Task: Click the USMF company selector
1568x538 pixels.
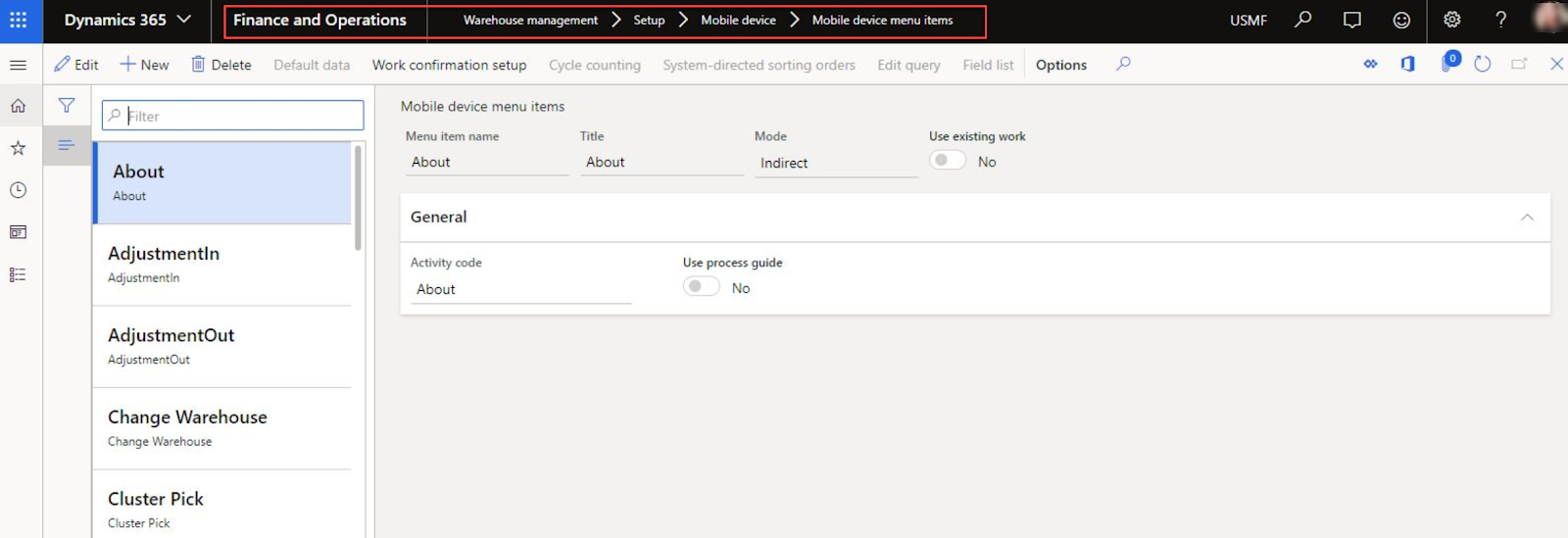Action: tap(1249, 20)
